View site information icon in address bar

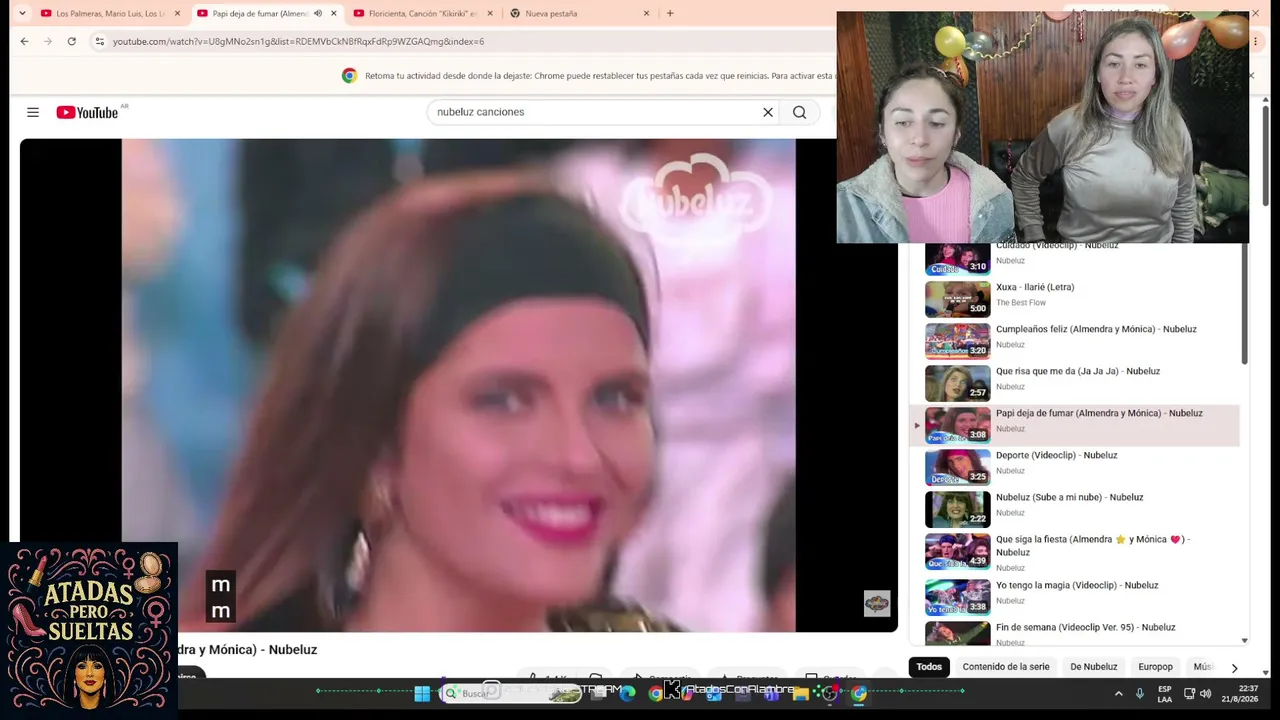99,41
